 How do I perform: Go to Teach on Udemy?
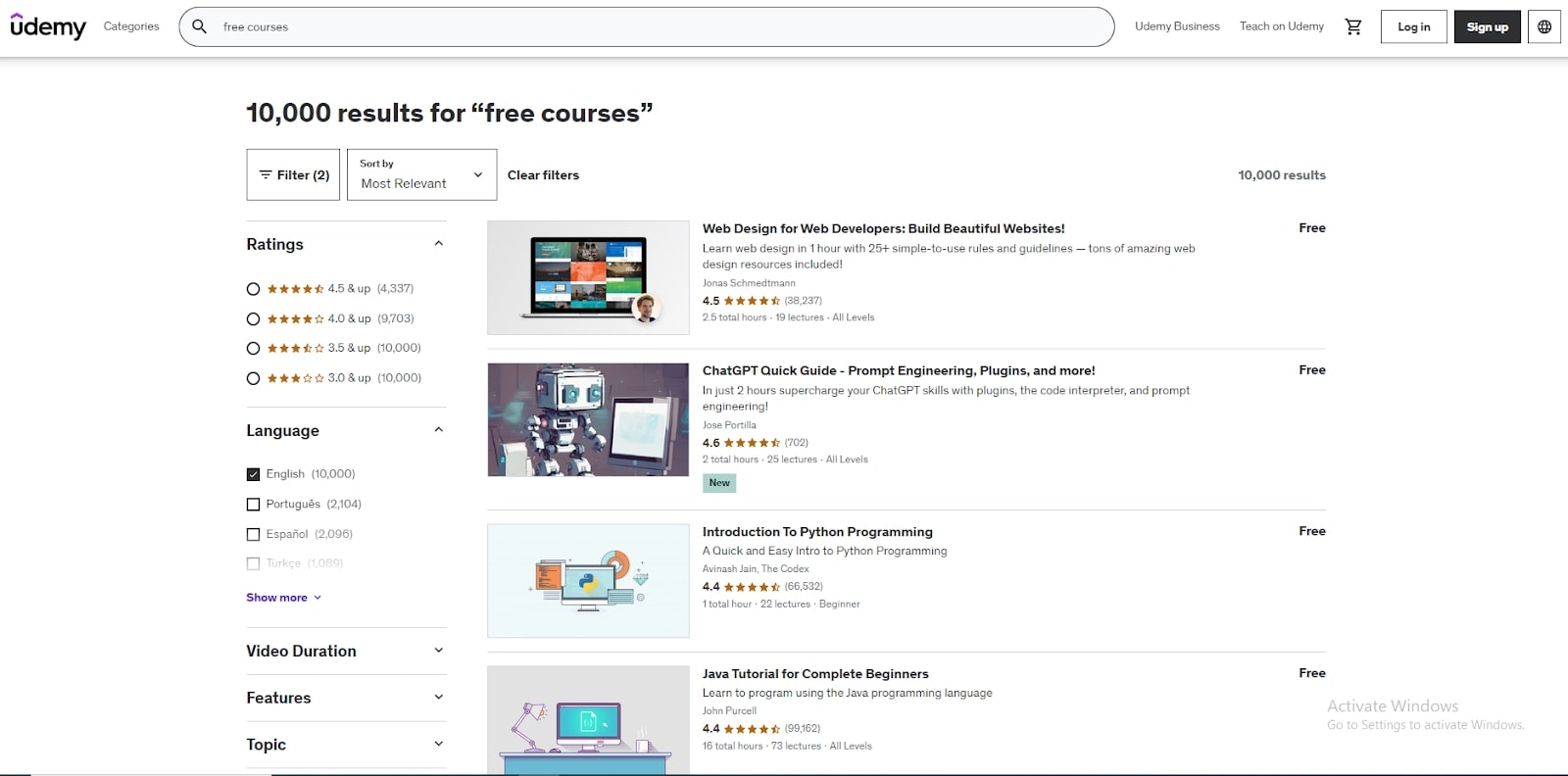[x=1281, y=26]
